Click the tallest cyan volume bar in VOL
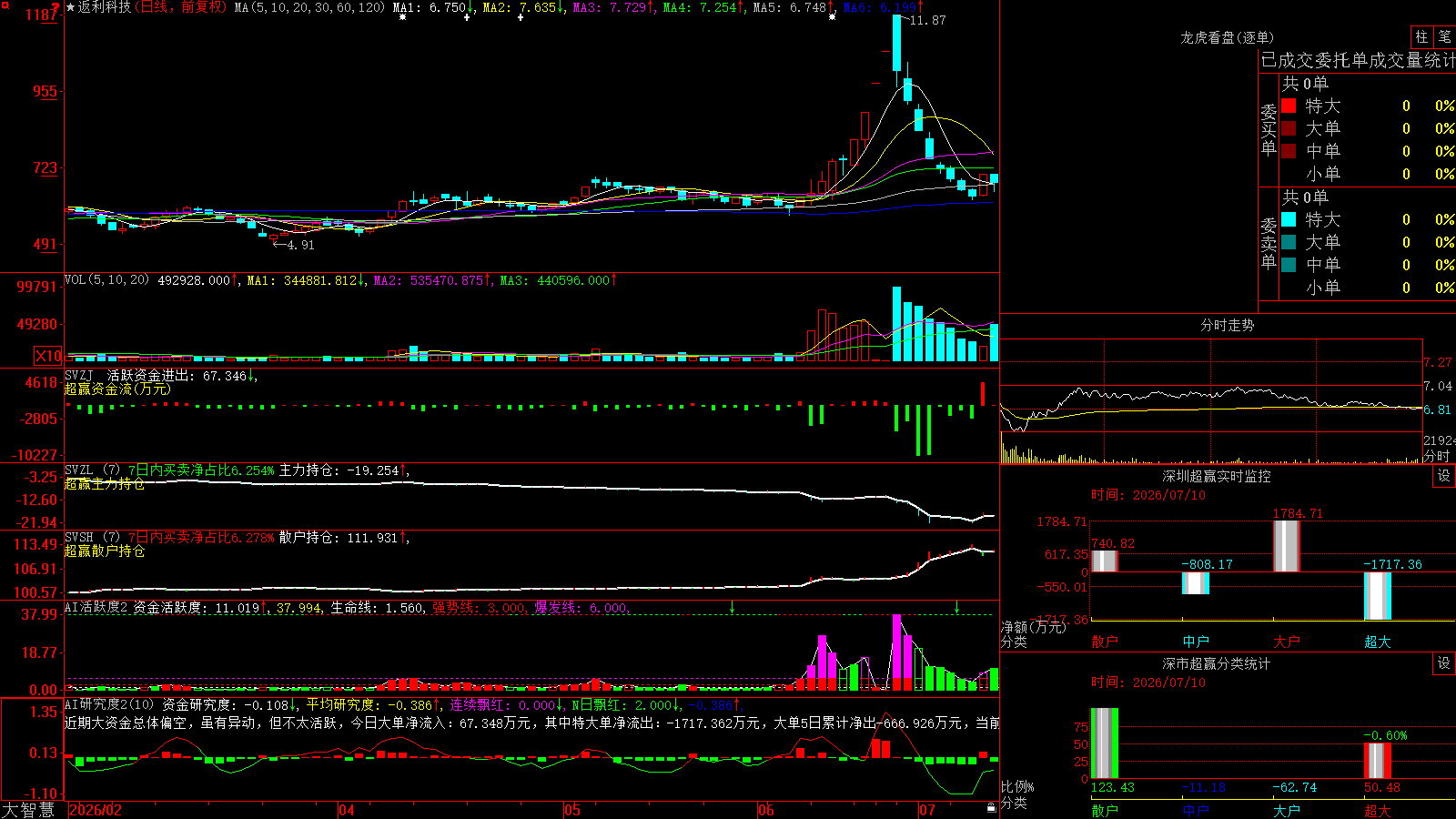The image size is (1456, 819). click(x=897, y=324)
